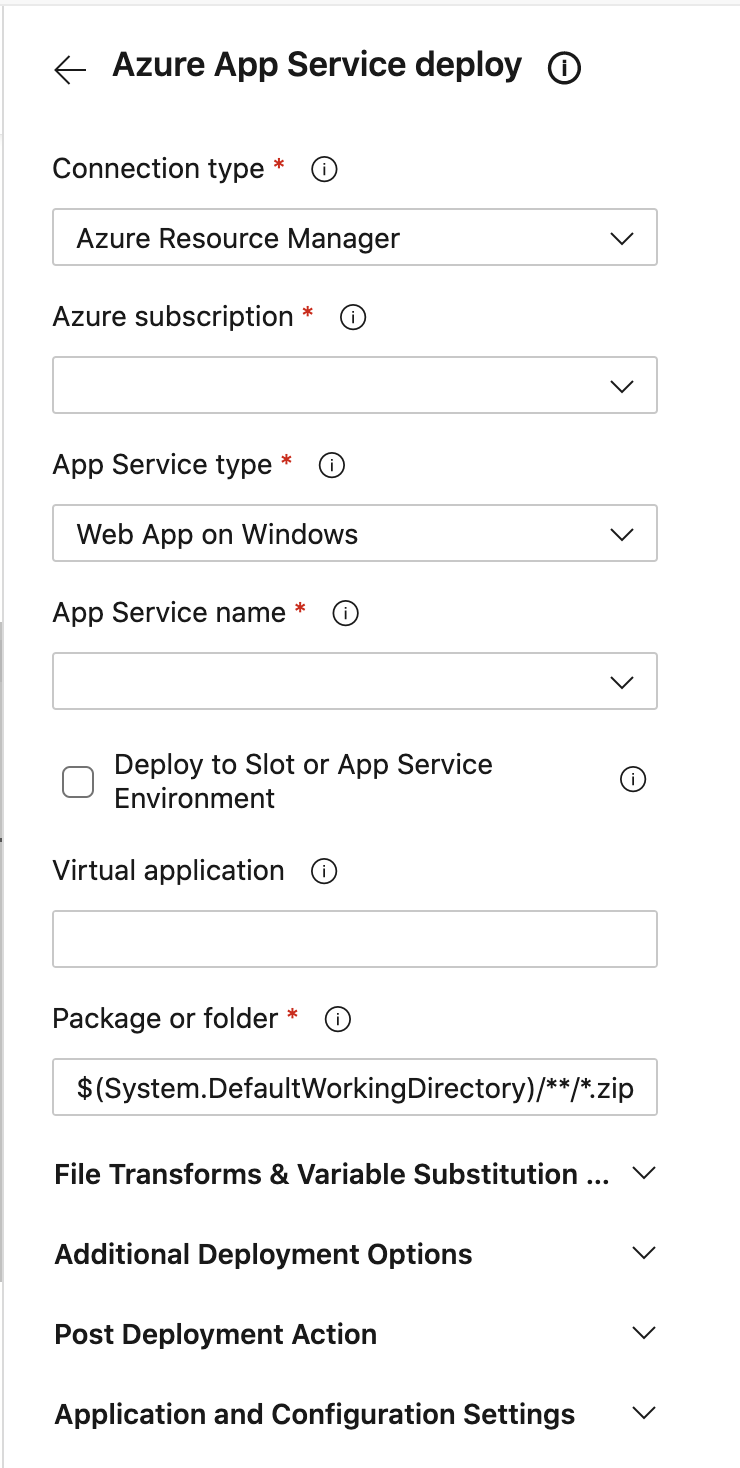Open the App Service type dropdown
Viewport: 740px width, 1468px height.
[x=355, y=533]
